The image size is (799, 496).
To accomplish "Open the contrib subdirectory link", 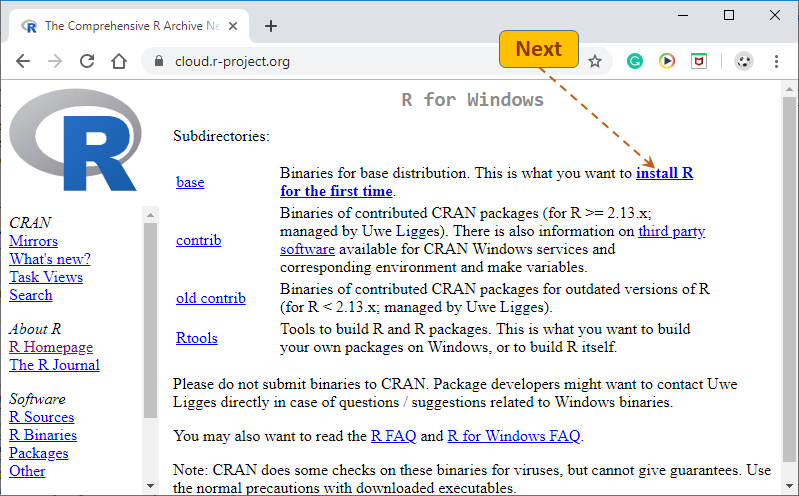I will pos(199,240).
